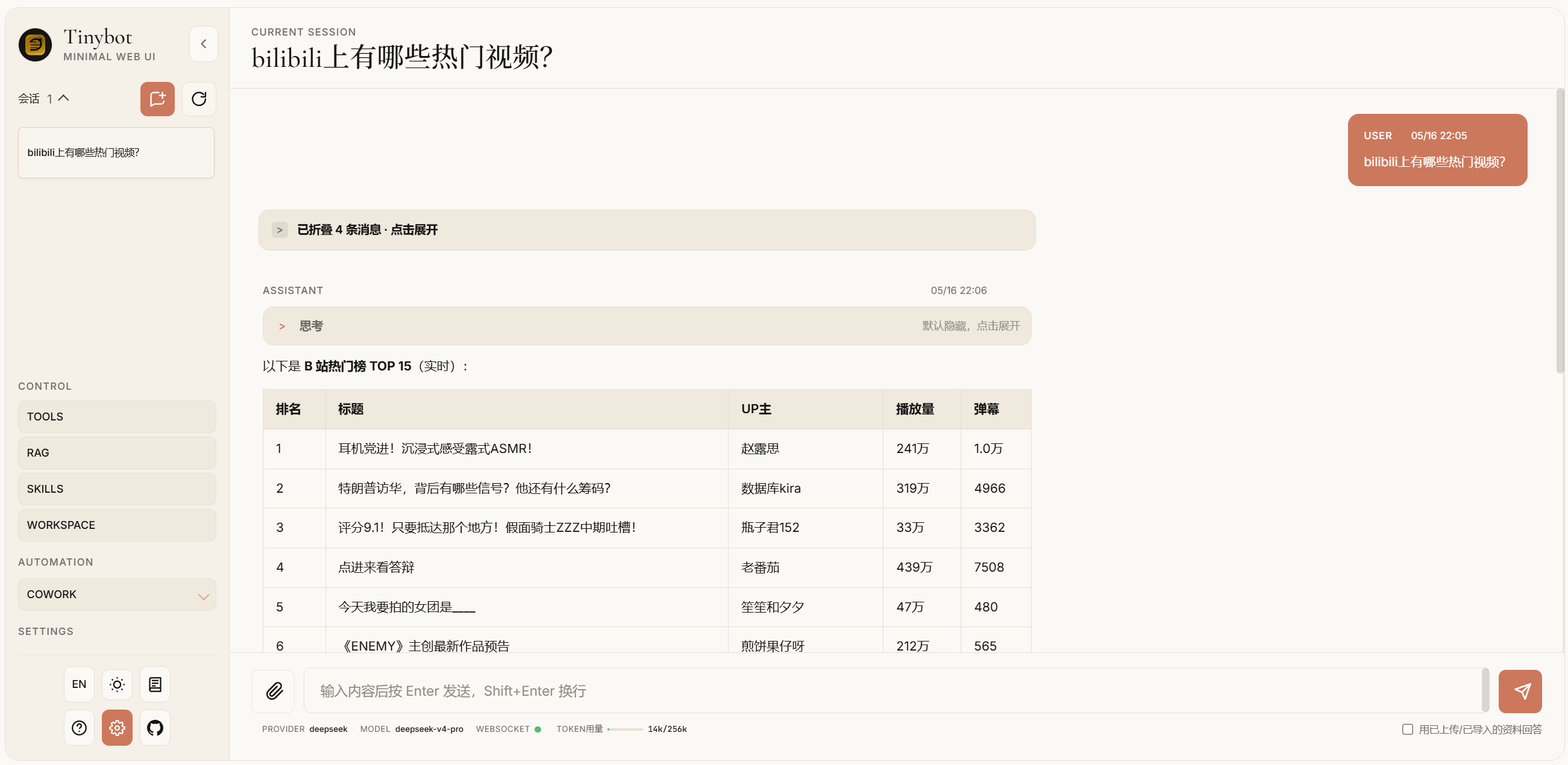Collapse the sidebar with the chevron button
The width and height of the screenshot is (1568, 765).
[203, 44]
